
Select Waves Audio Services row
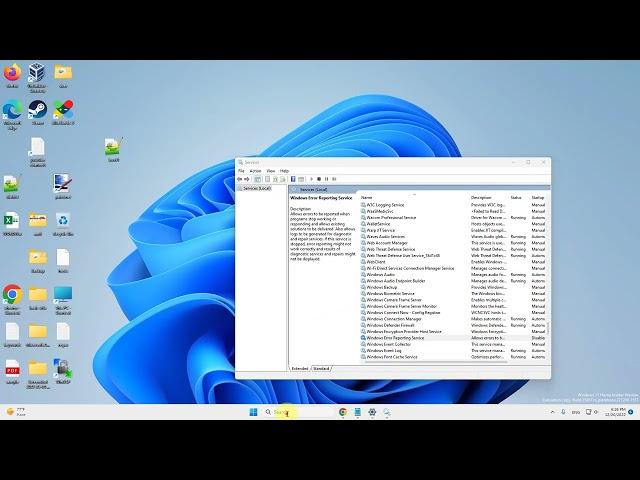coord(453,237)
